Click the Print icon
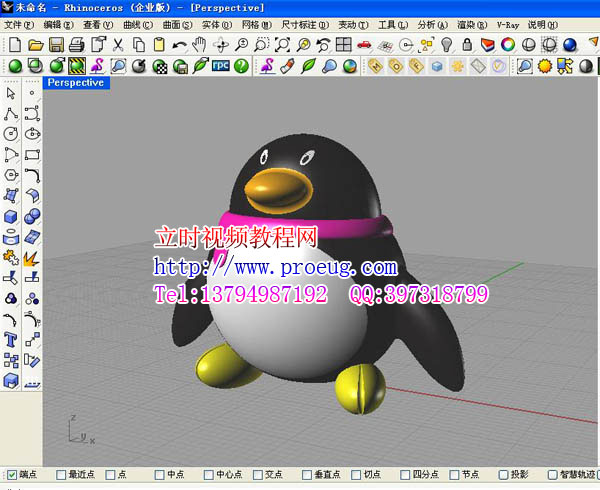The image size is (600, 490). (x=77, y=45)
